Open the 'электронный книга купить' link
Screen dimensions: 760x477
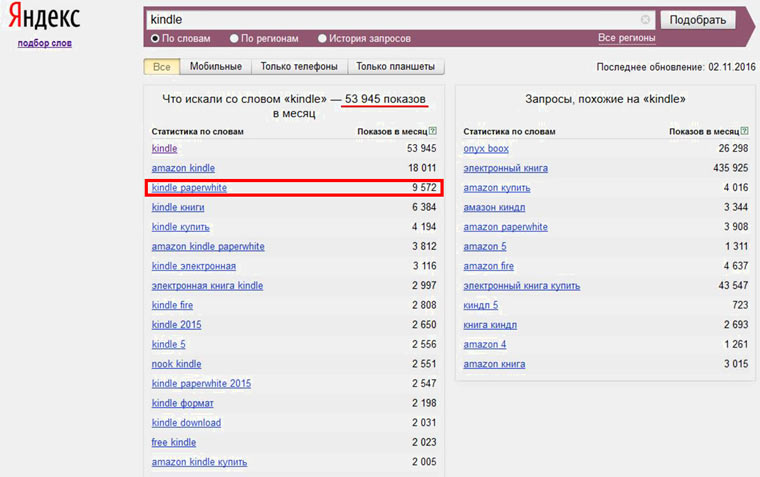[x=522, y=286]
